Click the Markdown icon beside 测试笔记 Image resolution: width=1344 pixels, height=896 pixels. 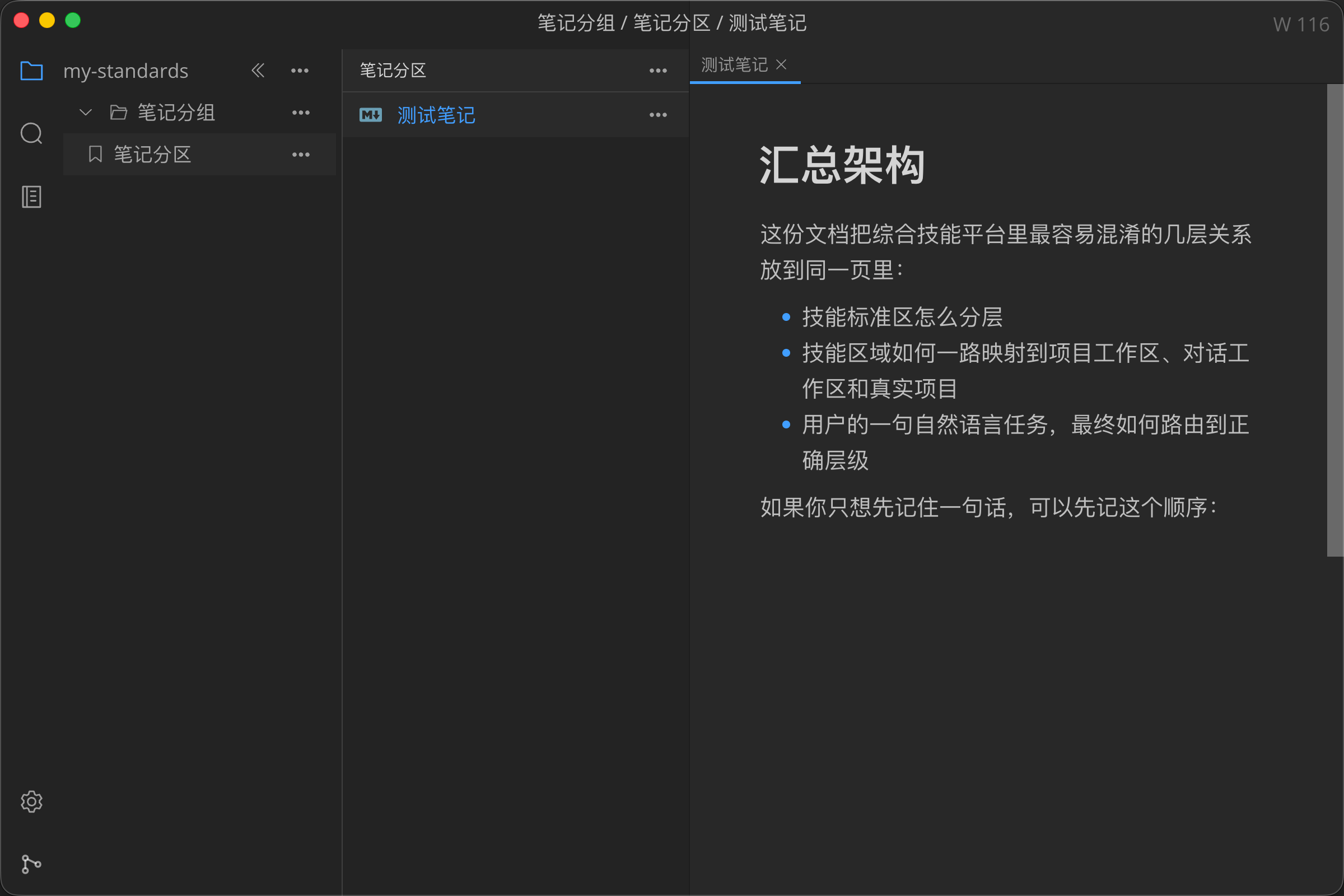(371, 115)
